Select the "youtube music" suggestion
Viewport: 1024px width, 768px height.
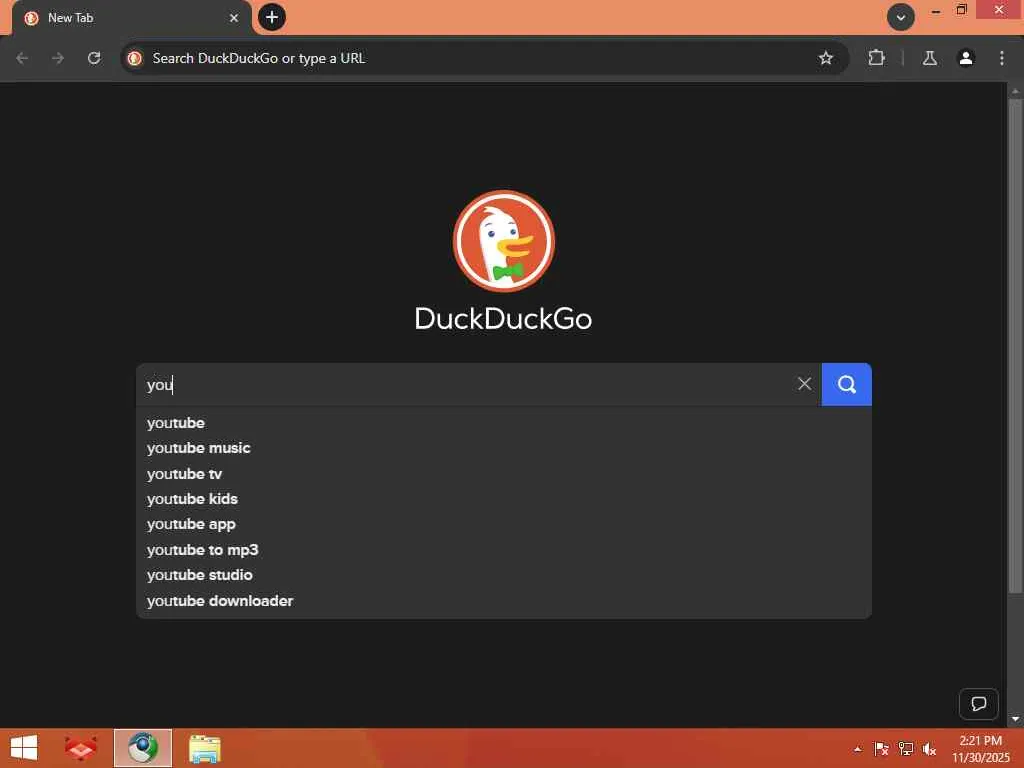point(503,448)
